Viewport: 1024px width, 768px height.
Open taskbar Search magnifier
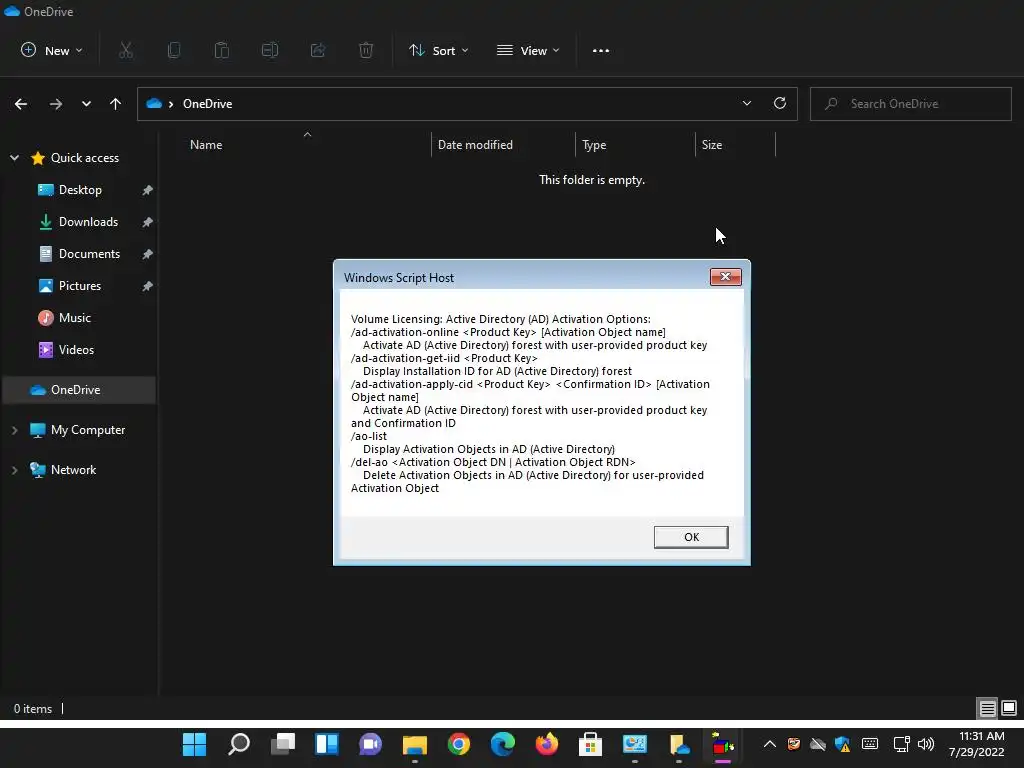[238, 744]
